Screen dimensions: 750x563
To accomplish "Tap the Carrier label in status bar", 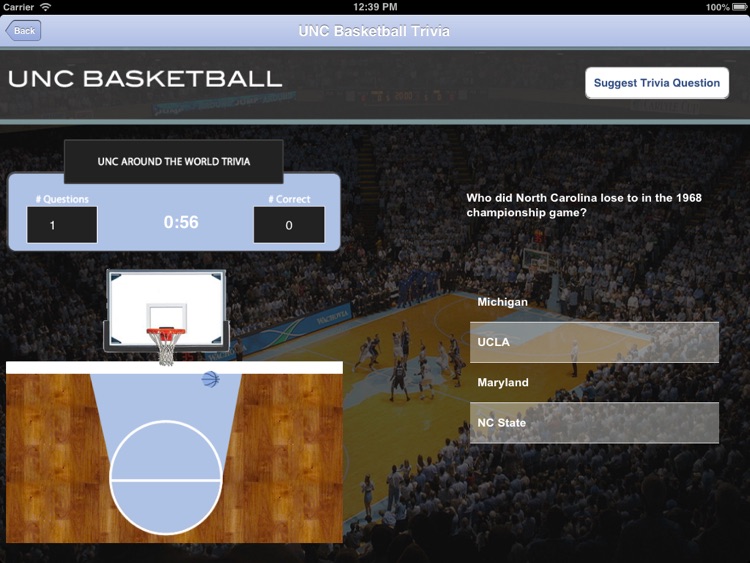I will 19,7.
